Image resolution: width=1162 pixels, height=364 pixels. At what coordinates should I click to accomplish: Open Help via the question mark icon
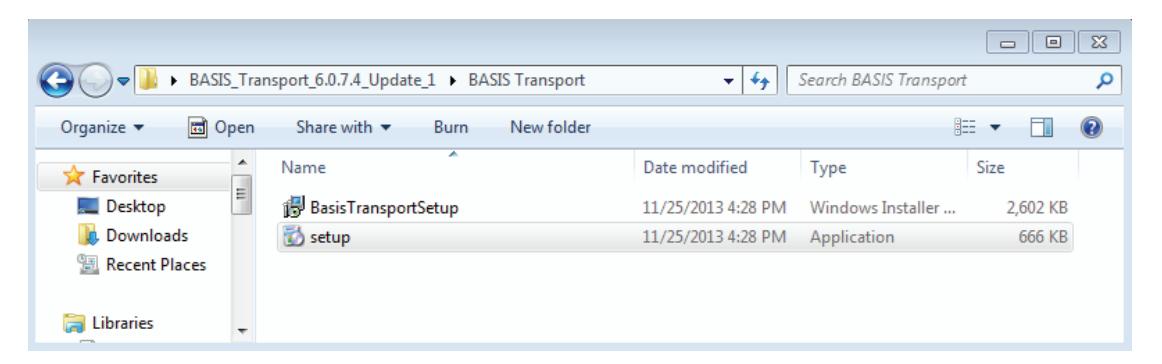click(1089, 128)
